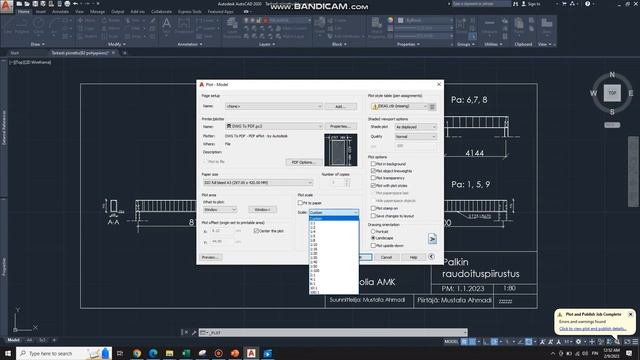The image size is (640, 360).
Task: Expand the Draw panel in the ribbon
Action: click(x=38, y=44)
